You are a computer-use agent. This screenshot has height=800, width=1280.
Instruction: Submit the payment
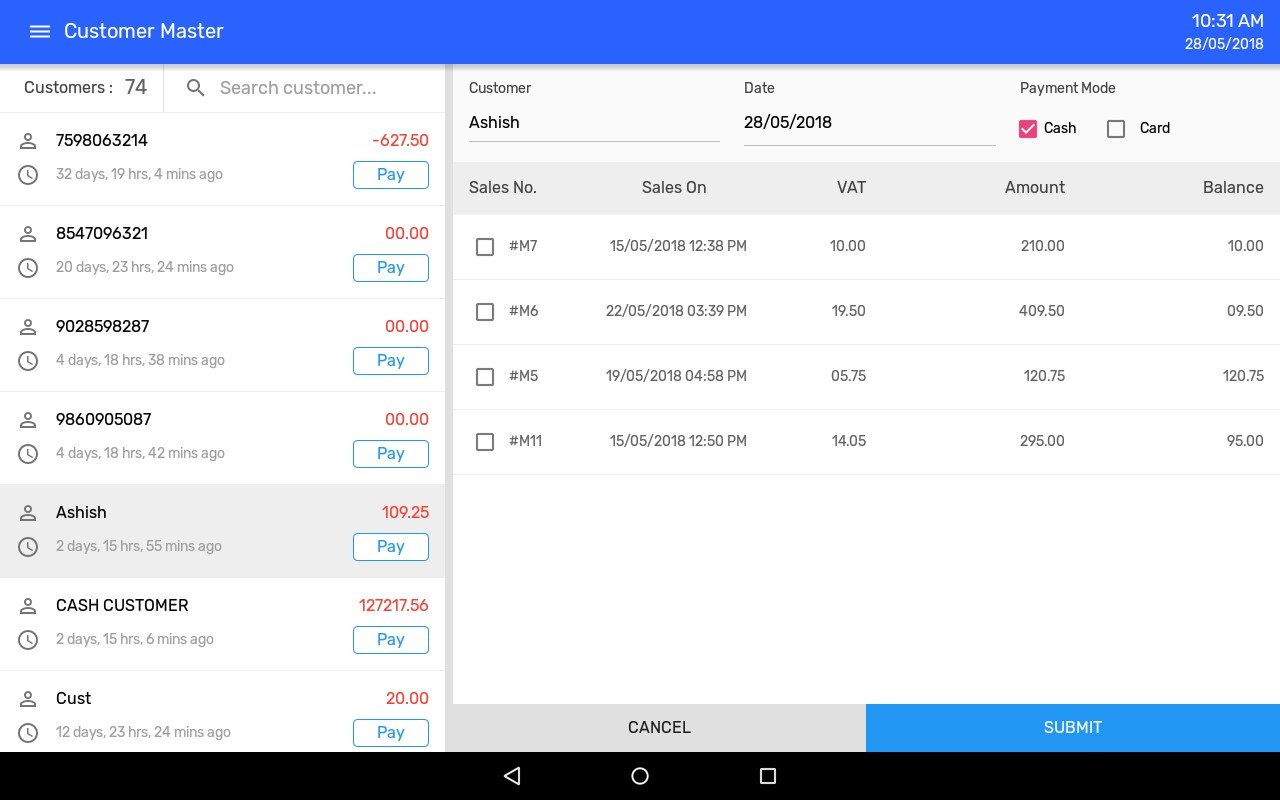[x=1073, y=728]
